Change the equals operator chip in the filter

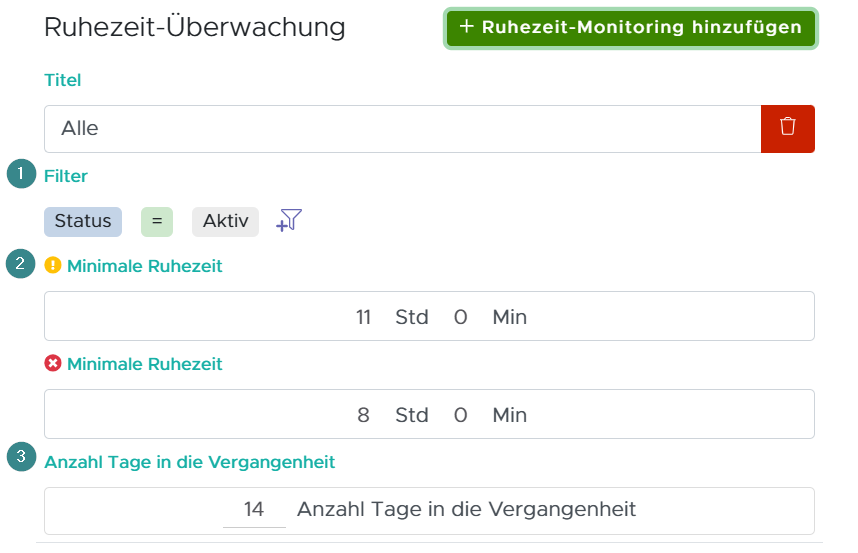pyautogui.click(x=156, y=221)
